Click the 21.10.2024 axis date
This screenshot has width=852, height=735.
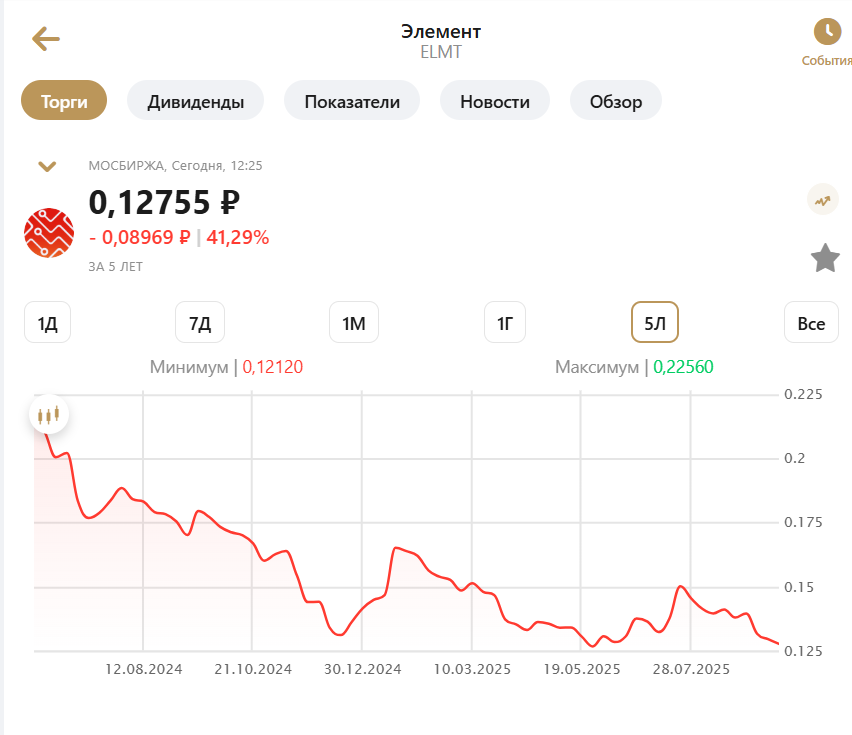click(253, 669)
